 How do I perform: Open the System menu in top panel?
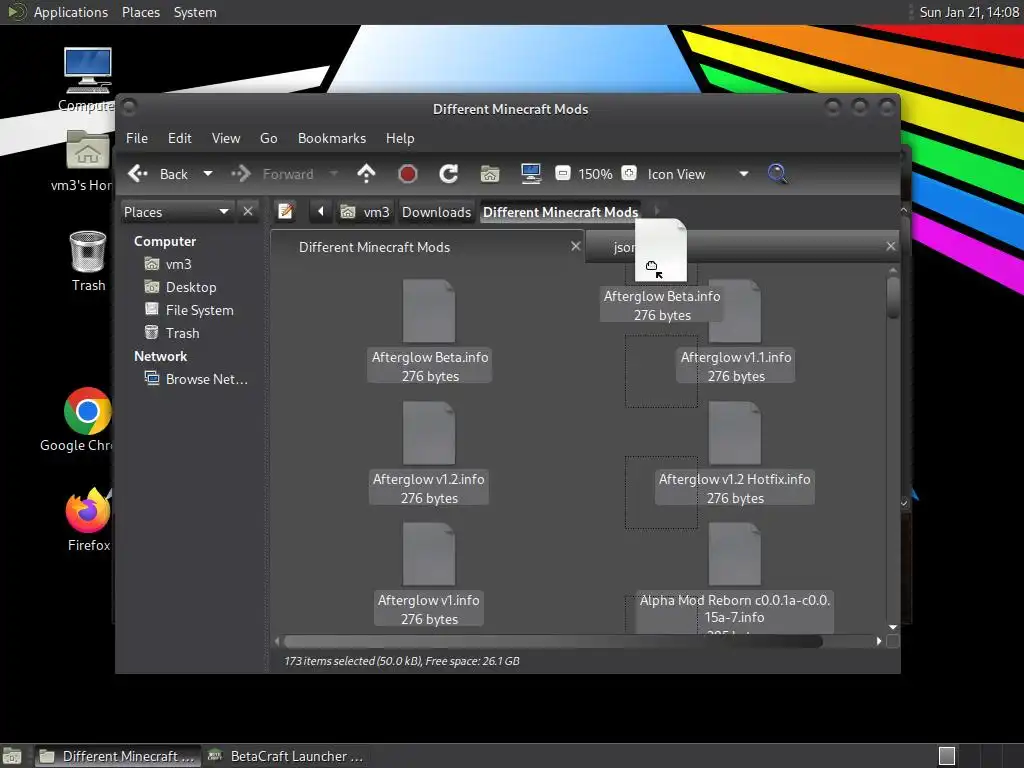(x=195, y=12)
